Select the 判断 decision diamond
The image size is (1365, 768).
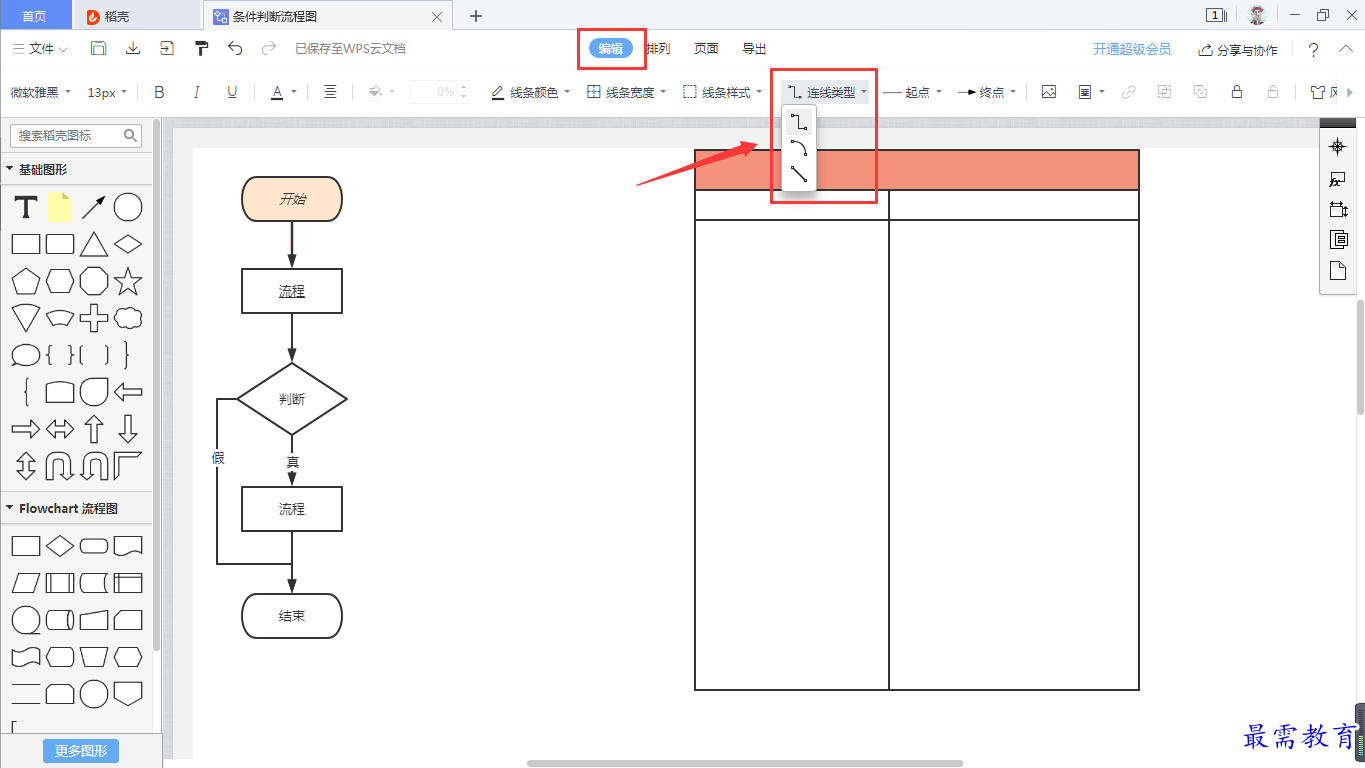coord(292,399)
